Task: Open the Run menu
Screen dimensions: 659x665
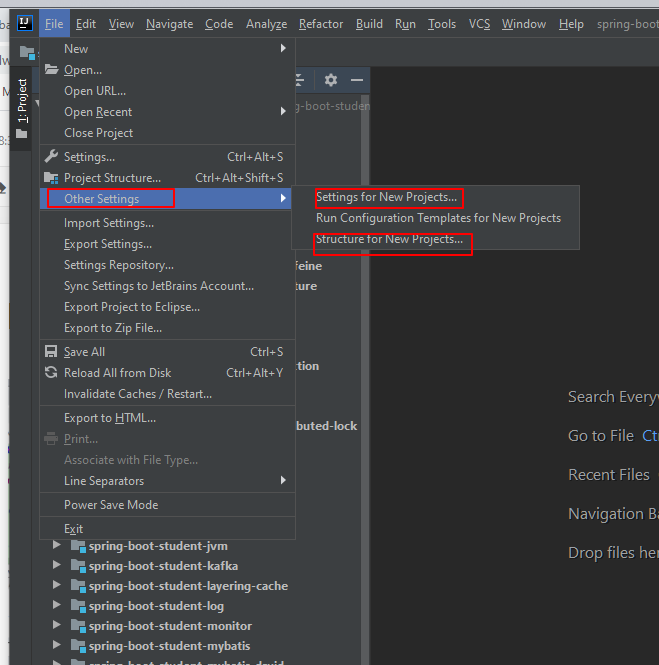Action: coord(405,24)
